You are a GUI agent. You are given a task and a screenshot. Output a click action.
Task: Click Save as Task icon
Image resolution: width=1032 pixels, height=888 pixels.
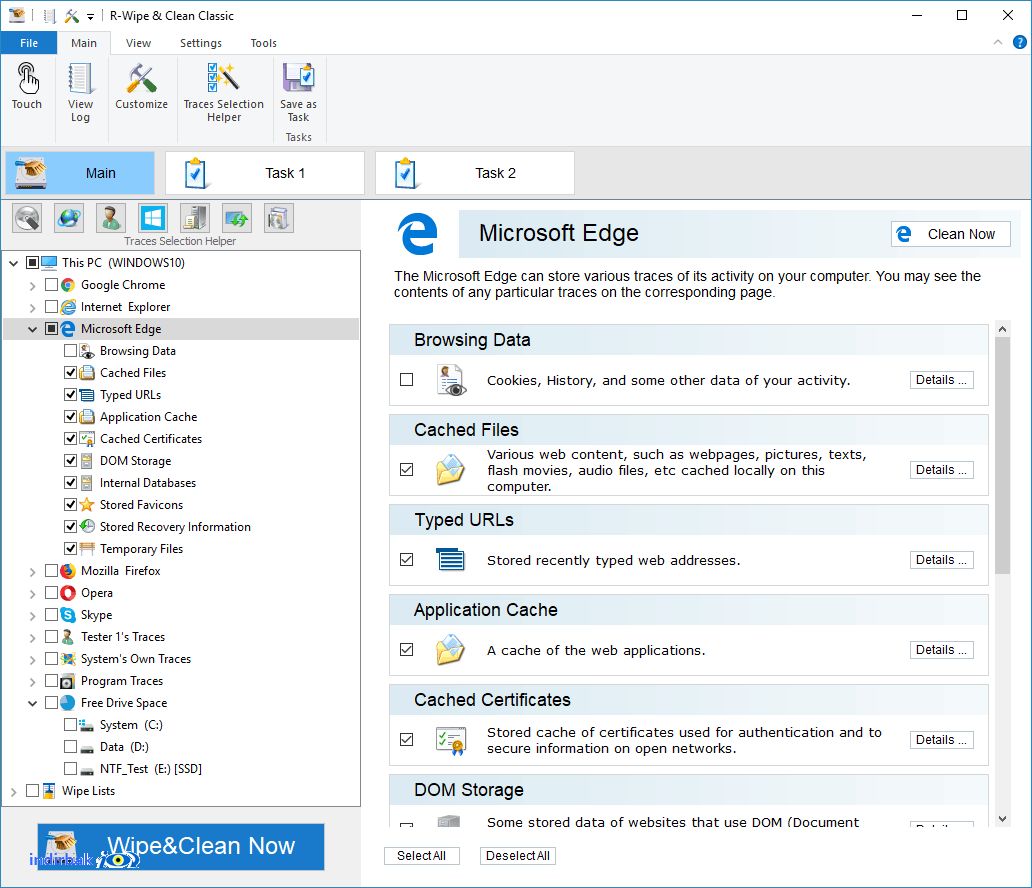point(298,93)
